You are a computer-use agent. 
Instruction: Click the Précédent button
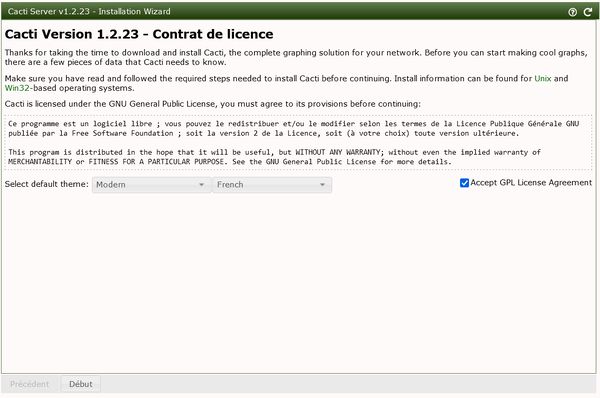(29, 384)
